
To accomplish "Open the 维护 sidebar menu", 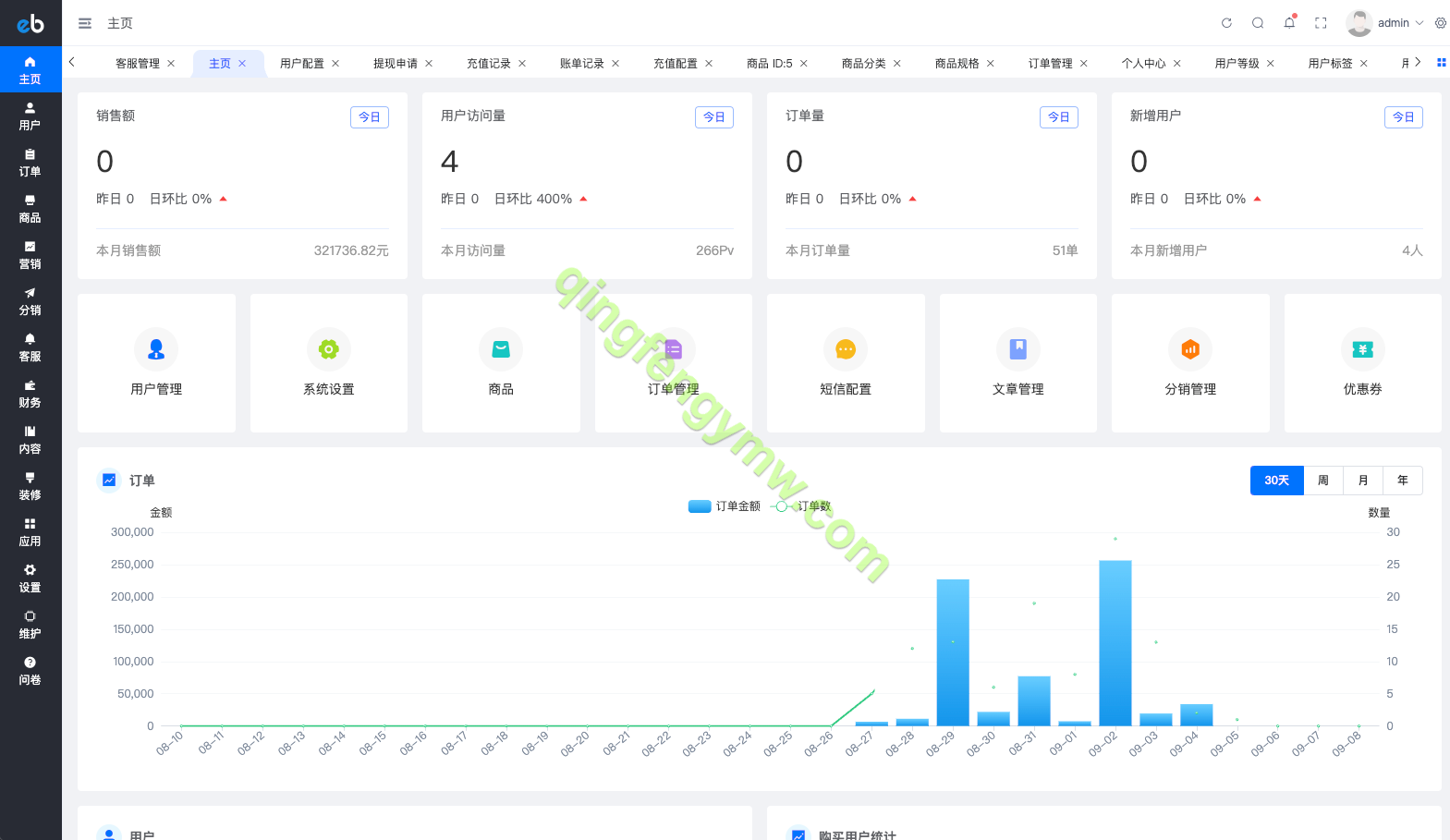I will click(x=30, y=624).
